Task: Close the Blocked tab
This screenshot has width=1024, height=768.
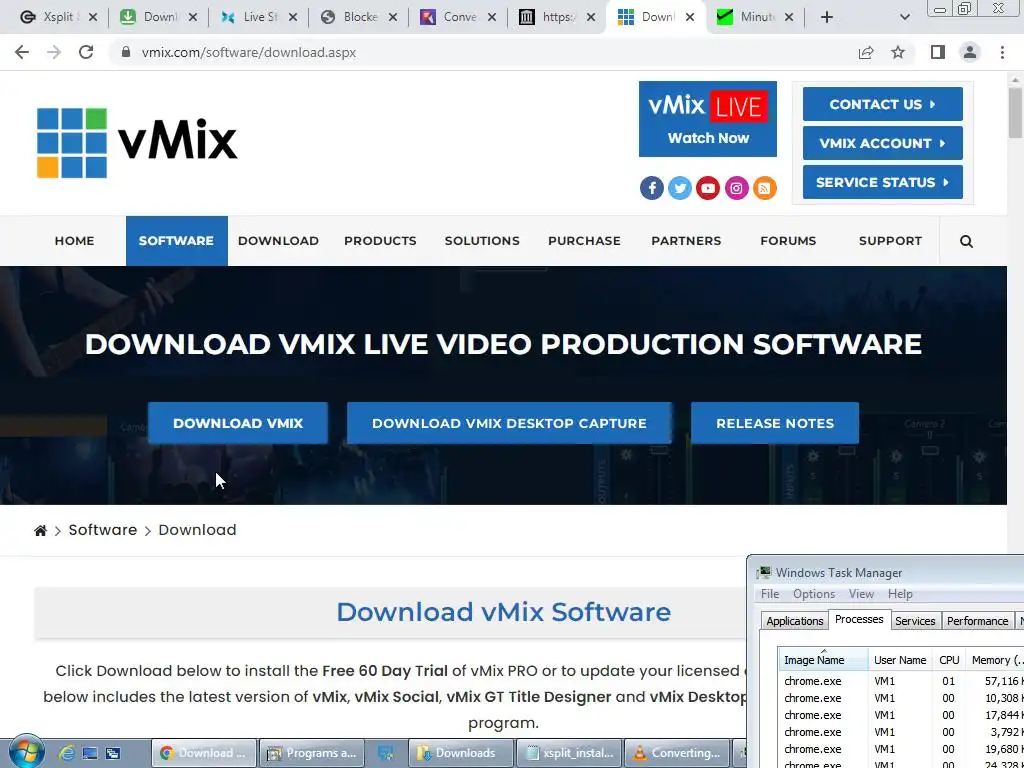Action: pyautogui.click(x=392, y=18)
